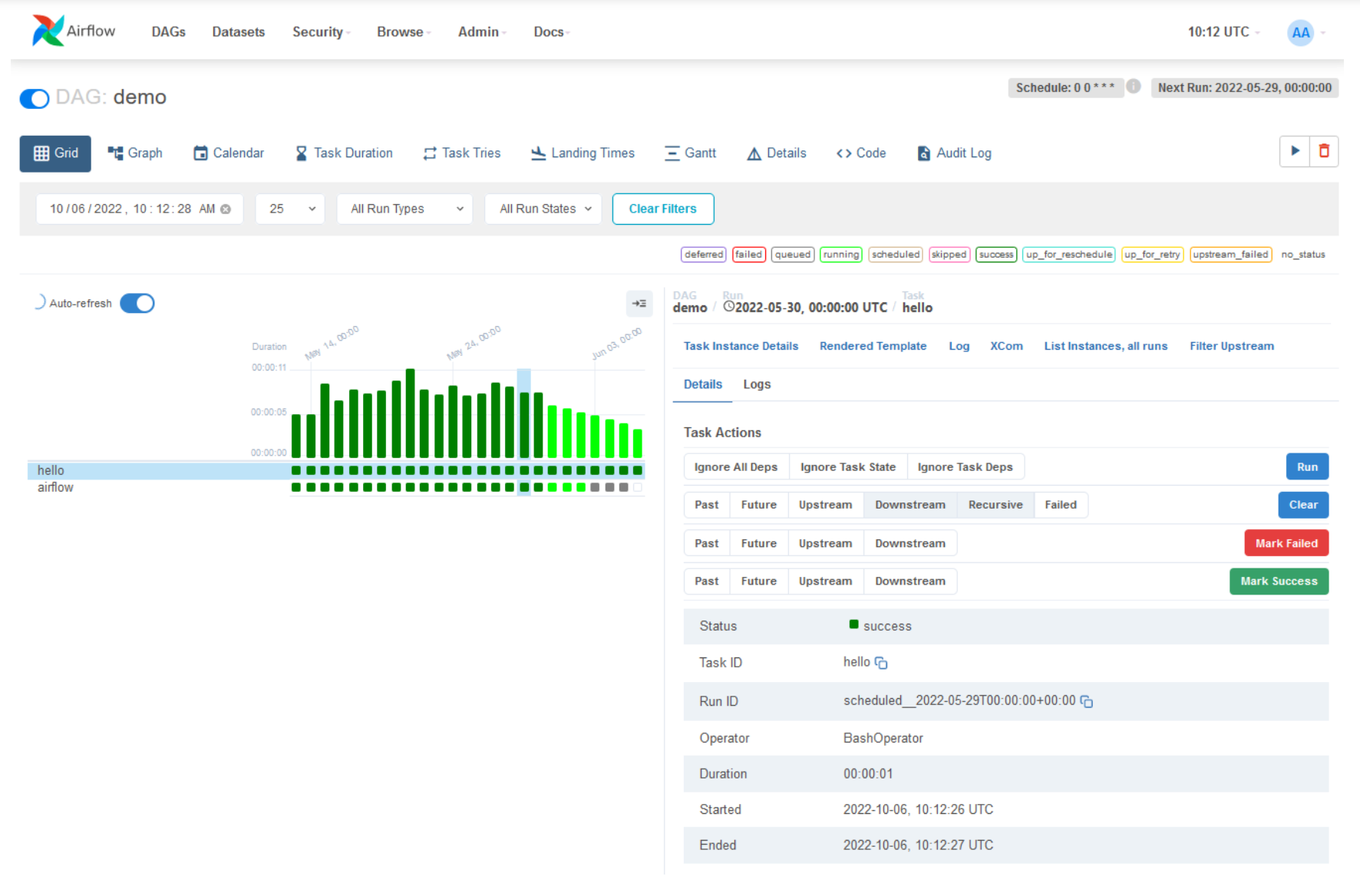Pause the demo DAG toggle
Screen dimensions: 1360x896
coord(35,98)
